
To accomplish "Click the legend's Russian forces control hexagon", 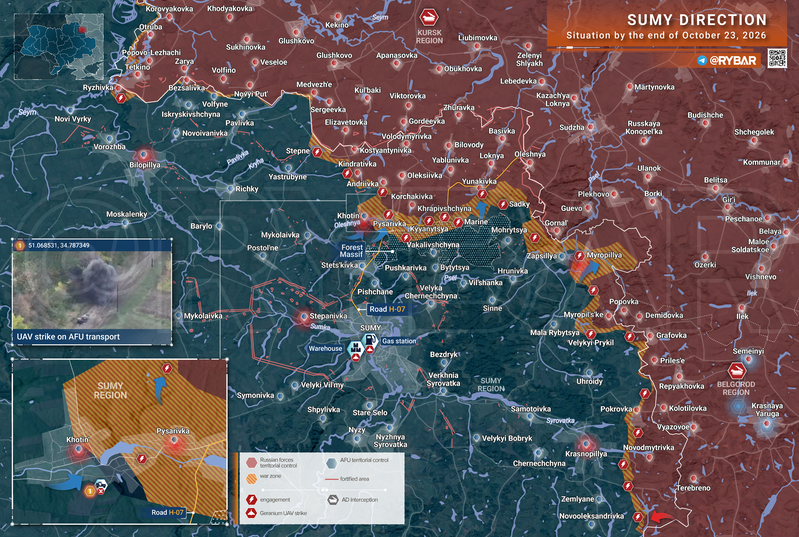I will point(251,463).
